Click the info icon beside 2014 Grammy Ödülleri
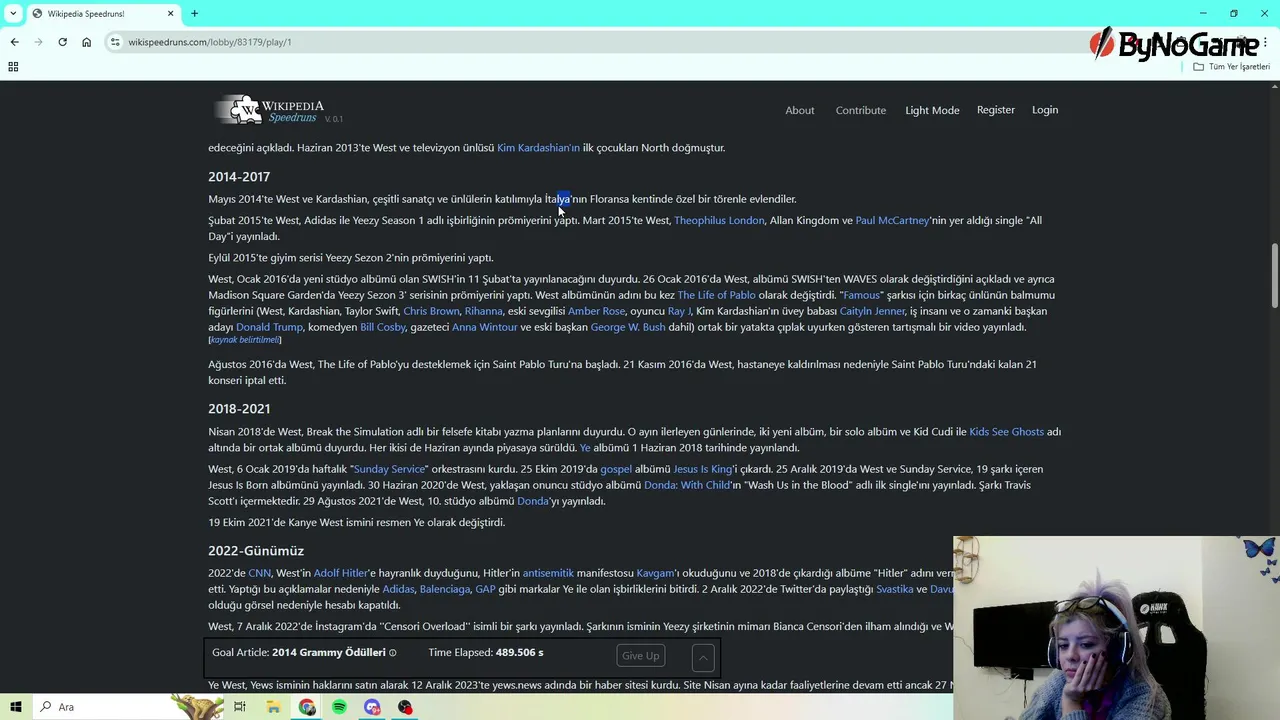The height and width of the screenshot is (720, 1280). 393,653
